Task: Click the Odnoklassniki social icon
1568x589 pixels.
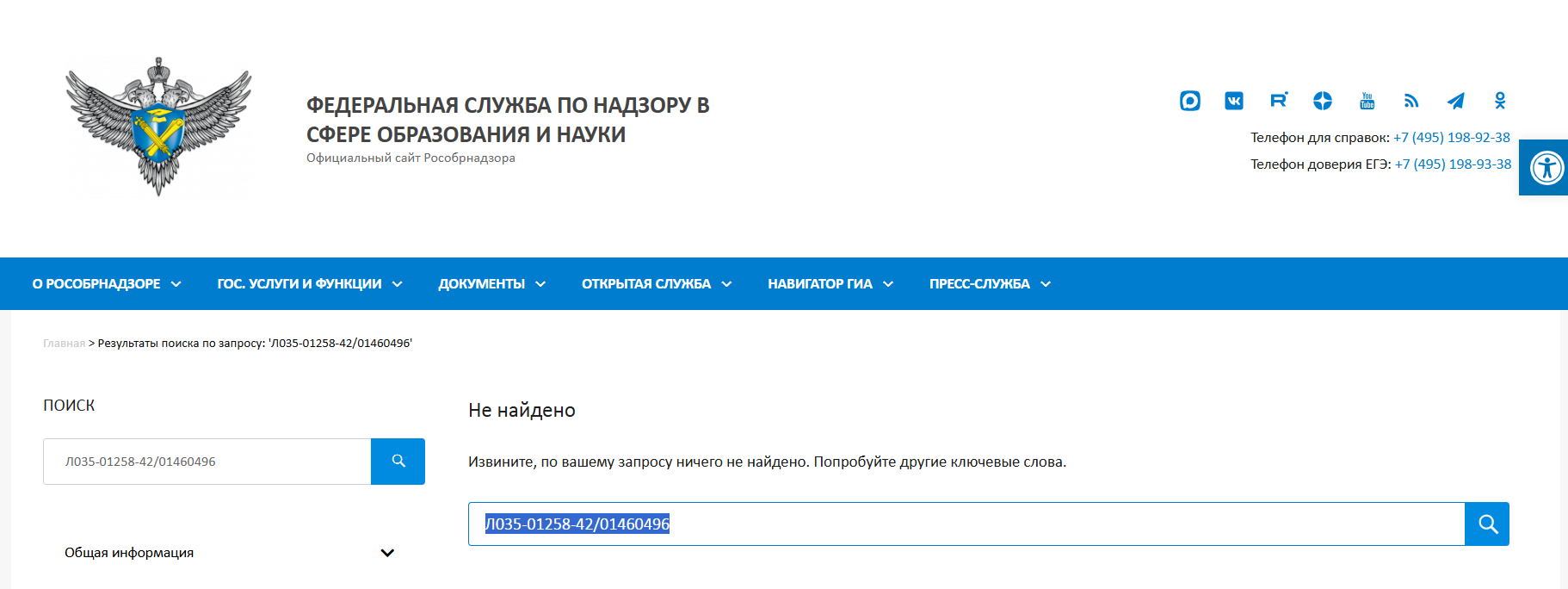Action: (x=1500, y=101)
